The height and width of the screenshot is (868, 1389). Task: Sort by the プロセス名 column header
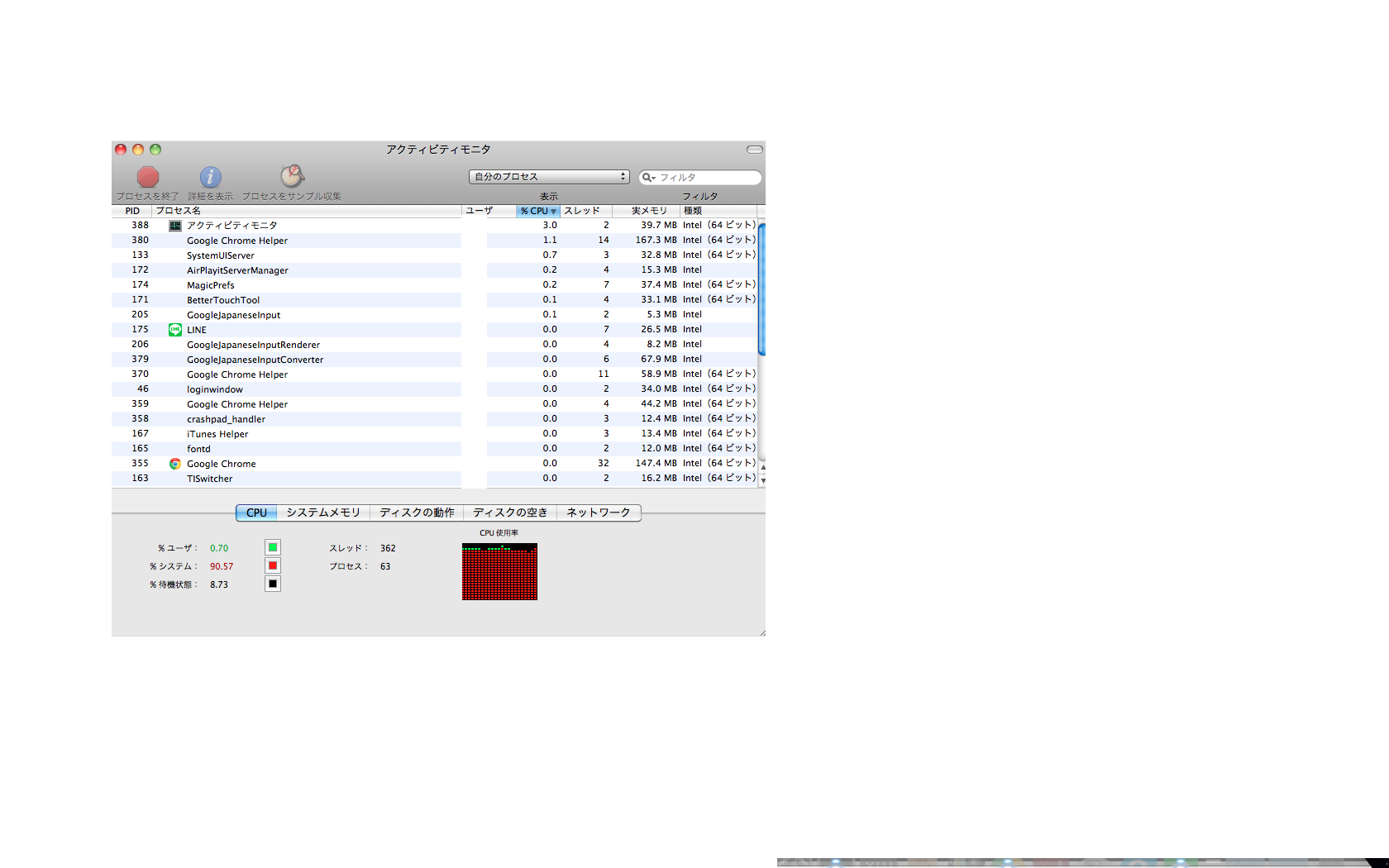pos(307,211)
